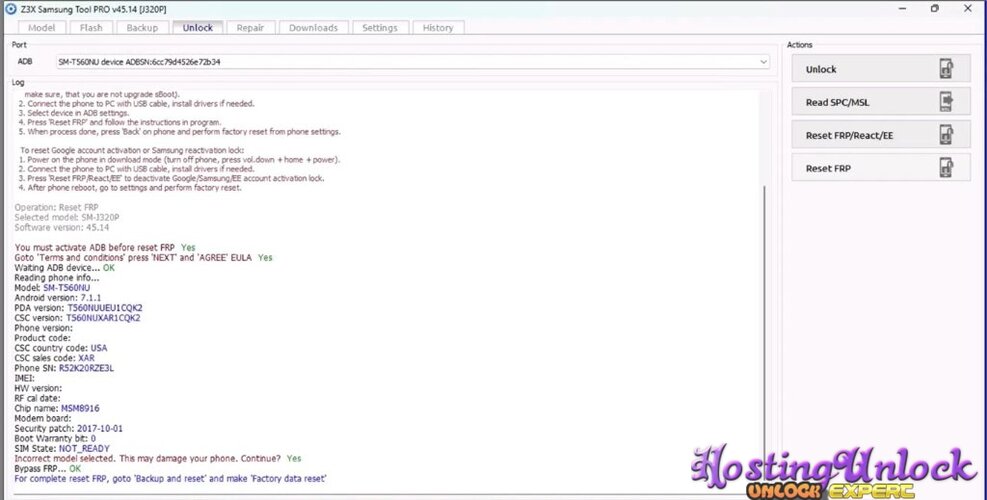Screen dimensions: 987x500
Task: Click 'Boot Warranty bit: 0' line
Action: [55, 438]
